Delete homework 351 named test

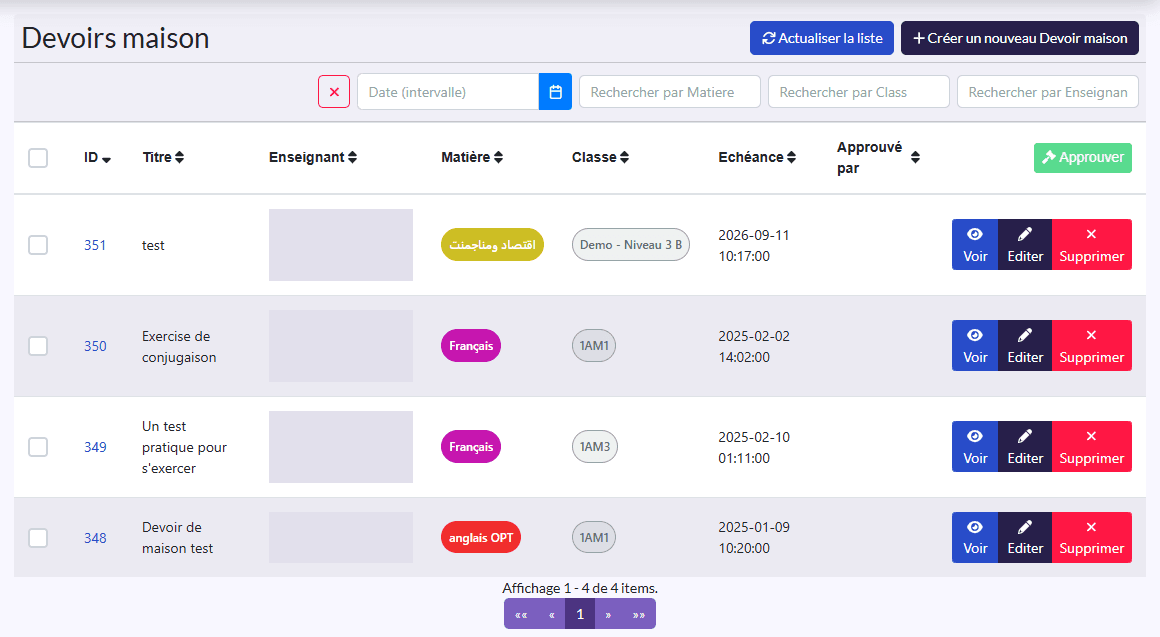click(1091, 244)
